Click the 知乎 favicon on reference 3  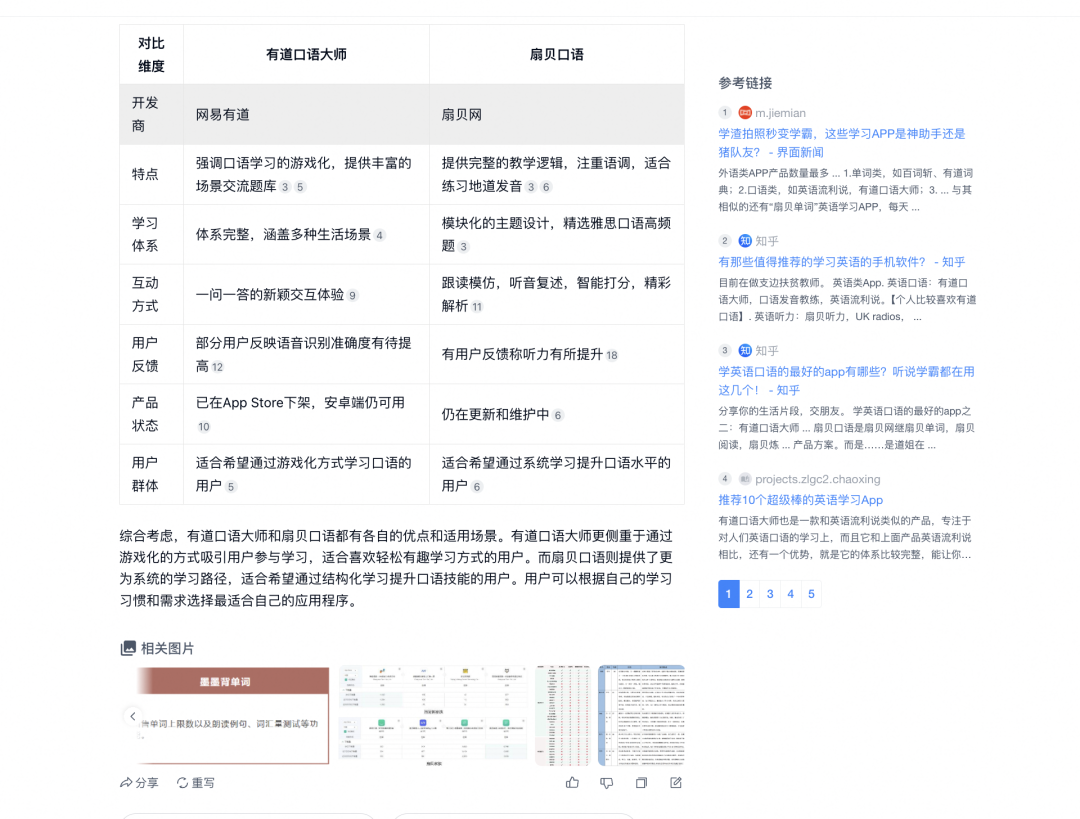coord(745,350)
